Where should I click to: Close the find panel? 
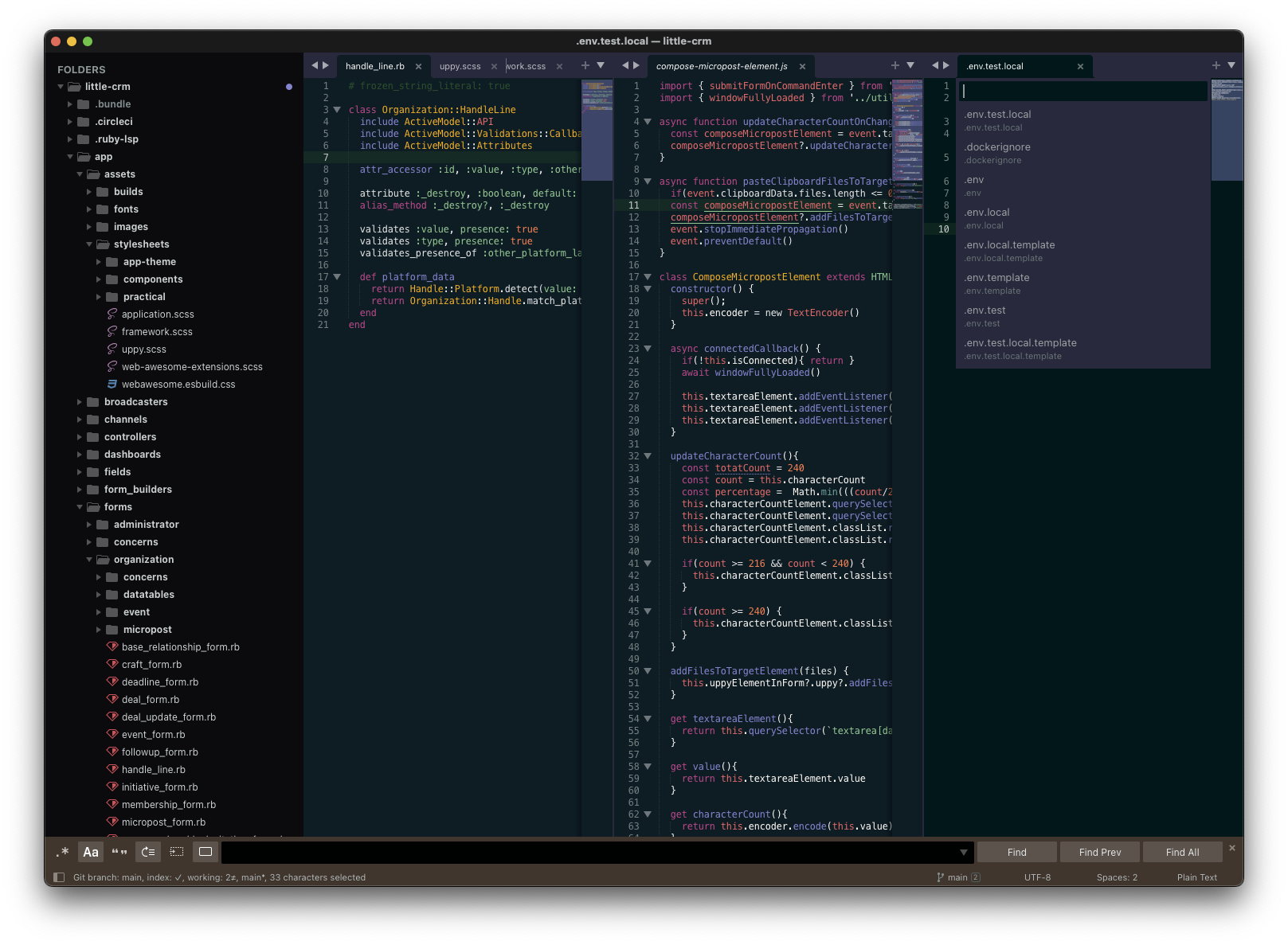point(1231,848)
